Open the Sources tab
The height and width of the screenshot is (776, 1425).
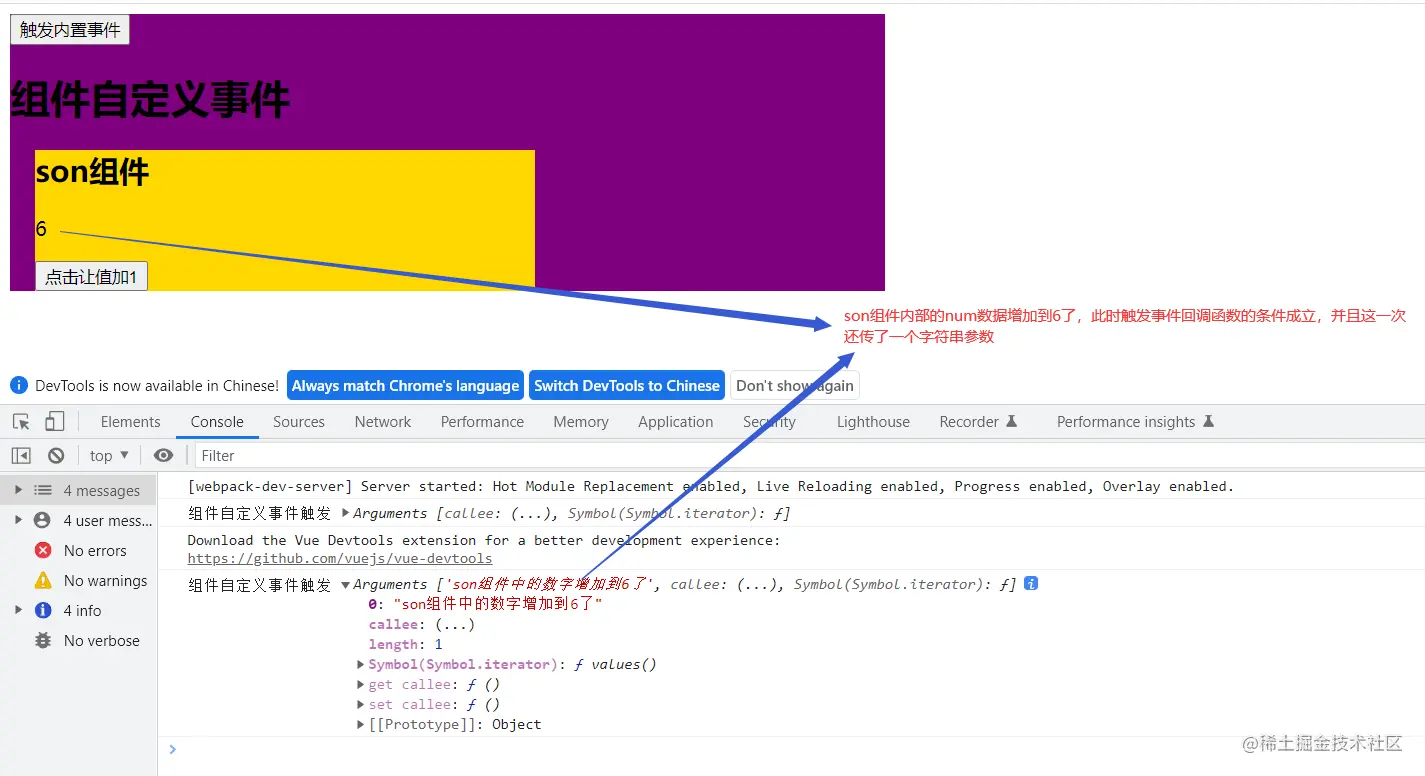299,422
